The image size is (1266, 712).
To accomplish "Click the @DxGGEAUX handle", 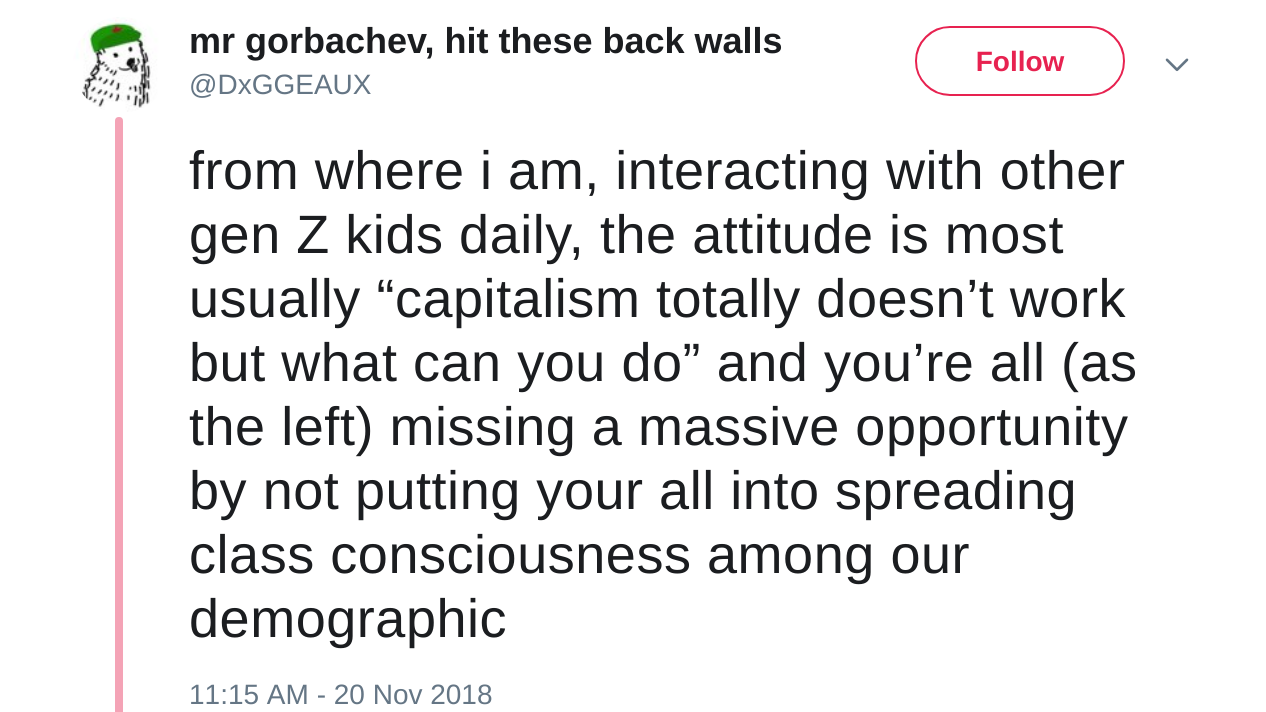I will tap(280, 85).
